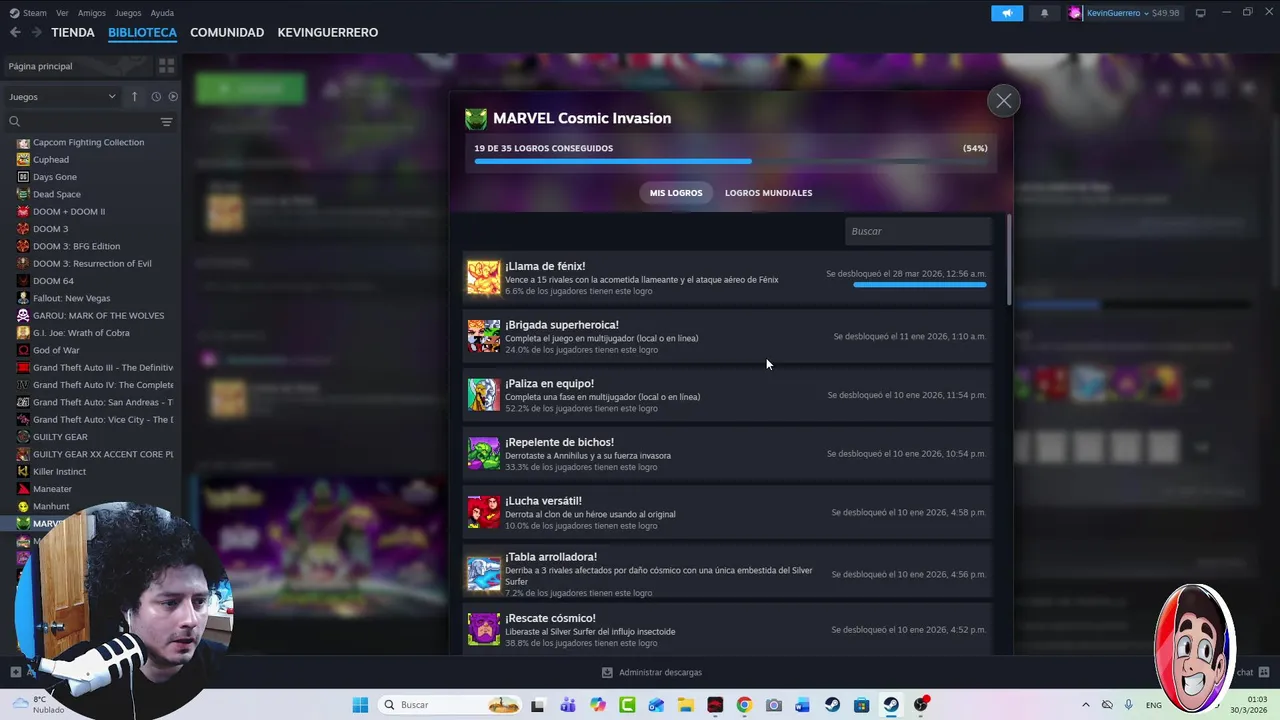
Task: Click the MARVEL Cosmic Invasion title icon
Action: (x=476, y=119)
